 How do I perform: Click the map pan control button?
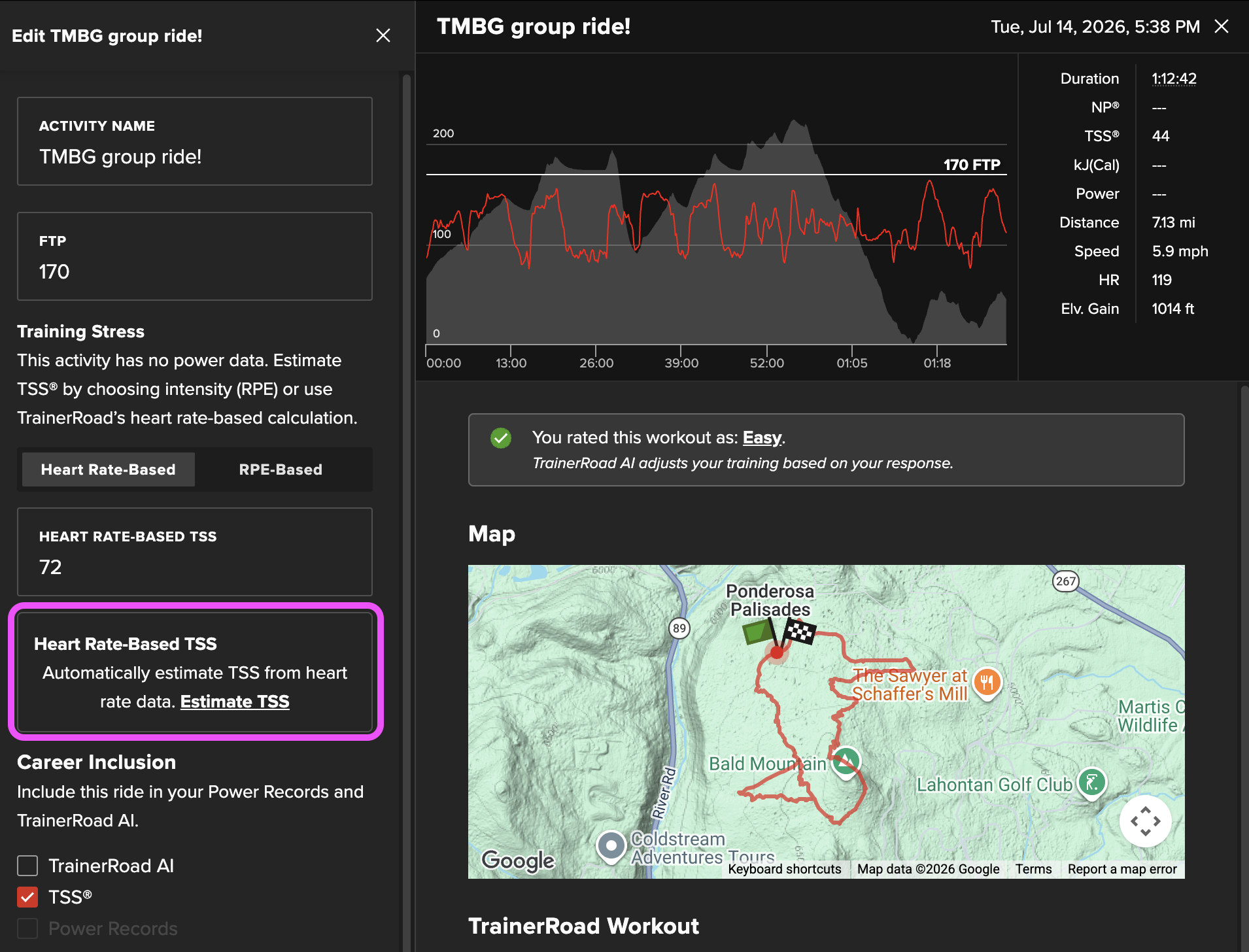pos(1145,821)
